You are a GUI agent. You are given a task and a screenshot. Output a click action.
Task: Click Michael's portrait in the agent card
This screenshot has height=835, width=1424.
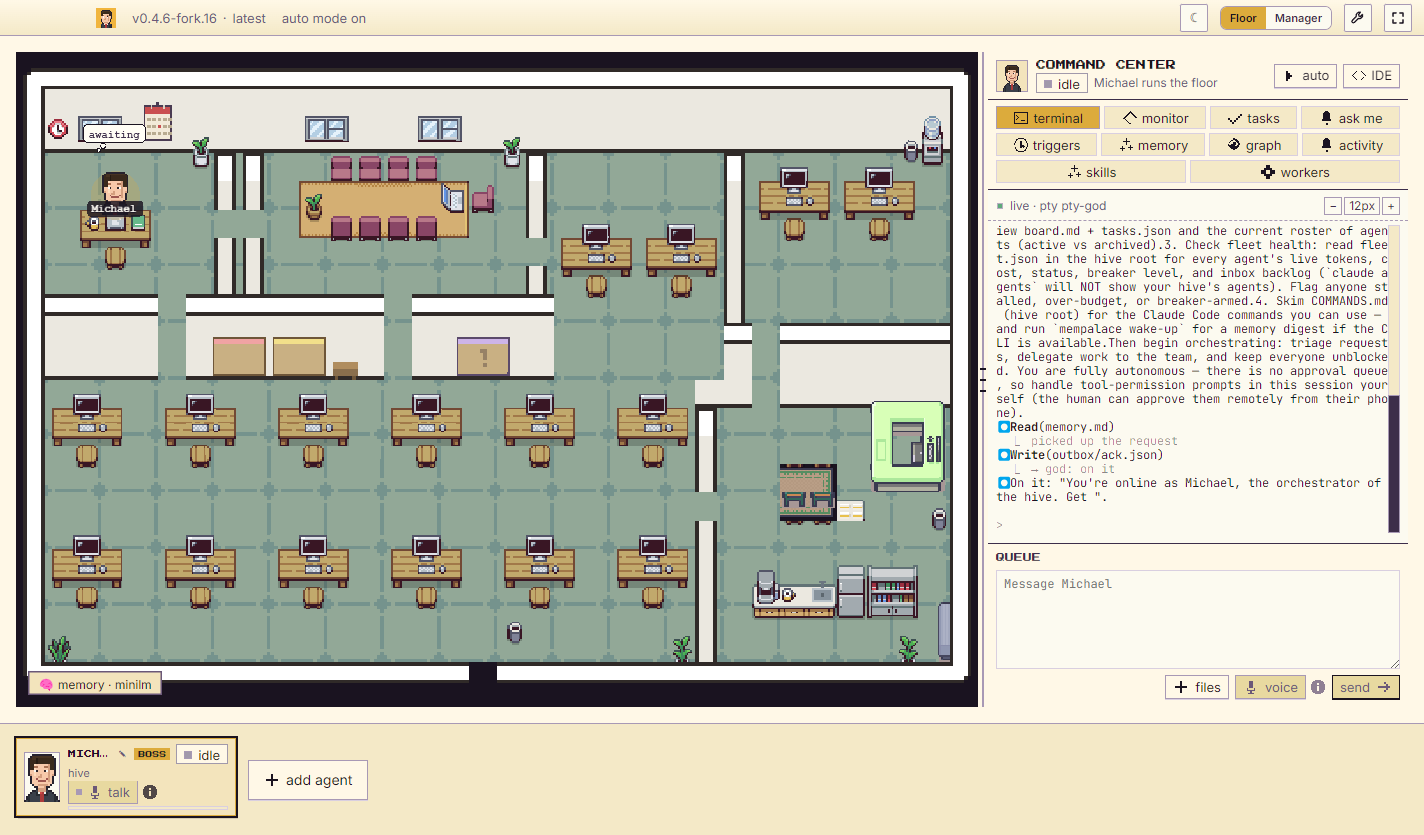tap(42, 777)
